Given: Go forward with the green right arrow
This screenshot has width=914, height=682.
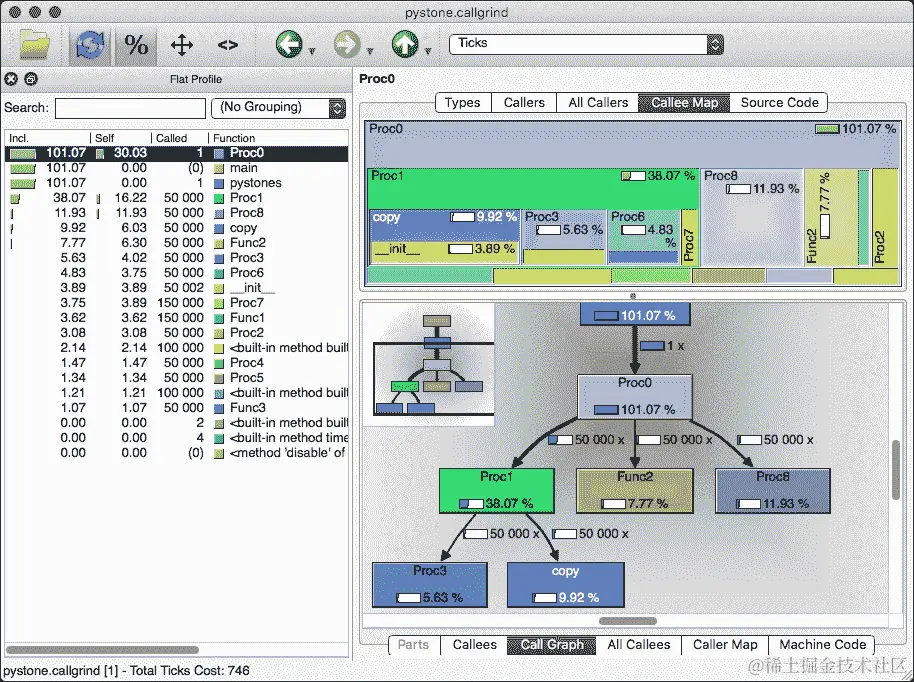Looking at the screenshot, I should click(347, 44).
